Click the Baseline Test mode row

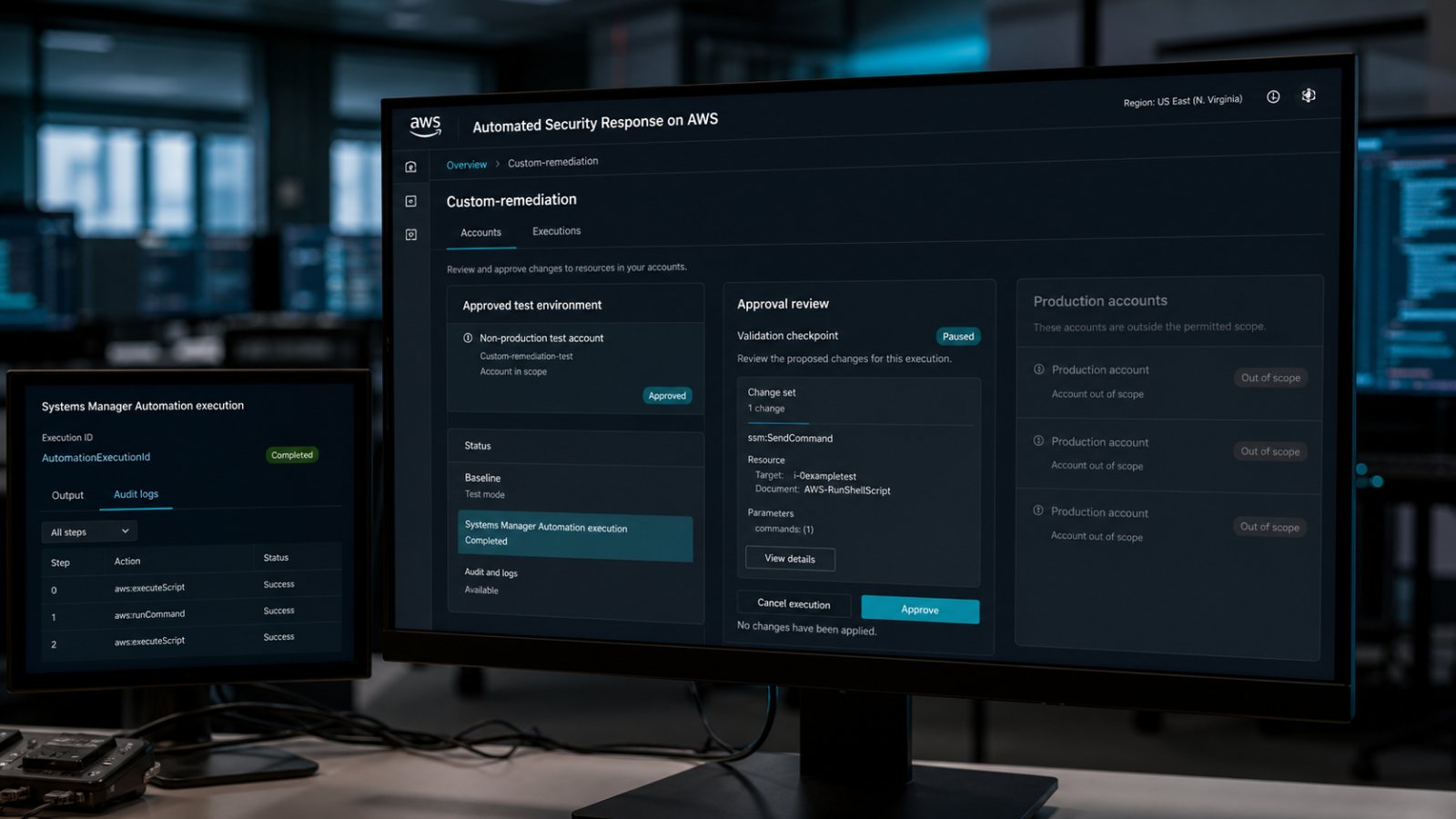pyautogui.click(x=576, y=486)
